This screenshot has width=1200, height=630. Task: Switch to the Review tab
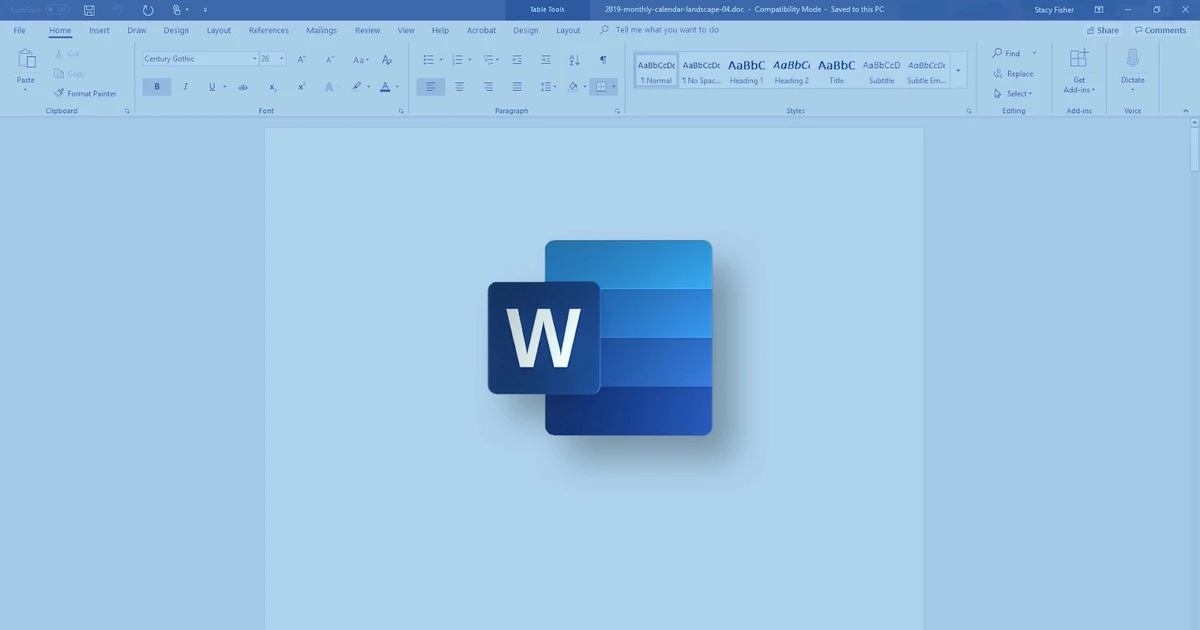(x=367, y=31)
